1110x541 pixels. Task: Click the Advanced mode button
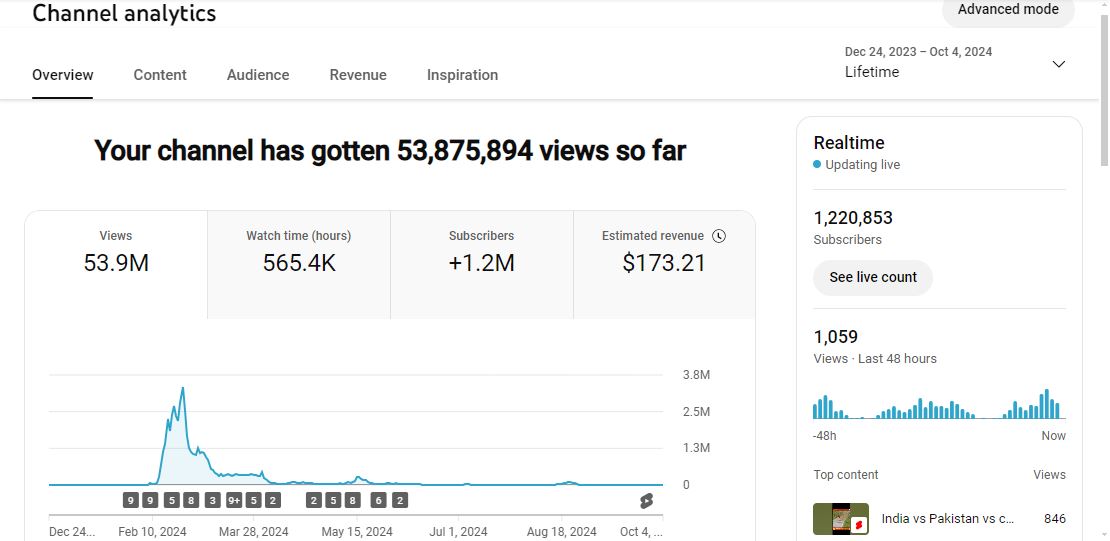point(1007,10)
